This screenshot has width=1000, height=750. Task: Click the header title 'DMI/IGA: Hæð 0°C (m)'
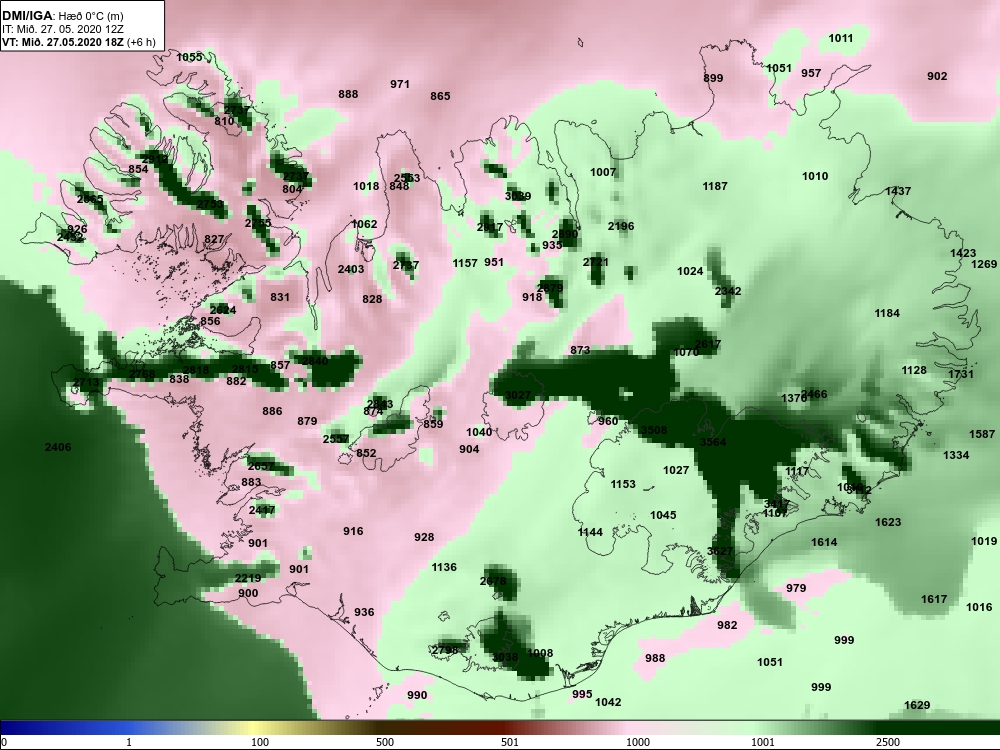click(x=62, y=16)
